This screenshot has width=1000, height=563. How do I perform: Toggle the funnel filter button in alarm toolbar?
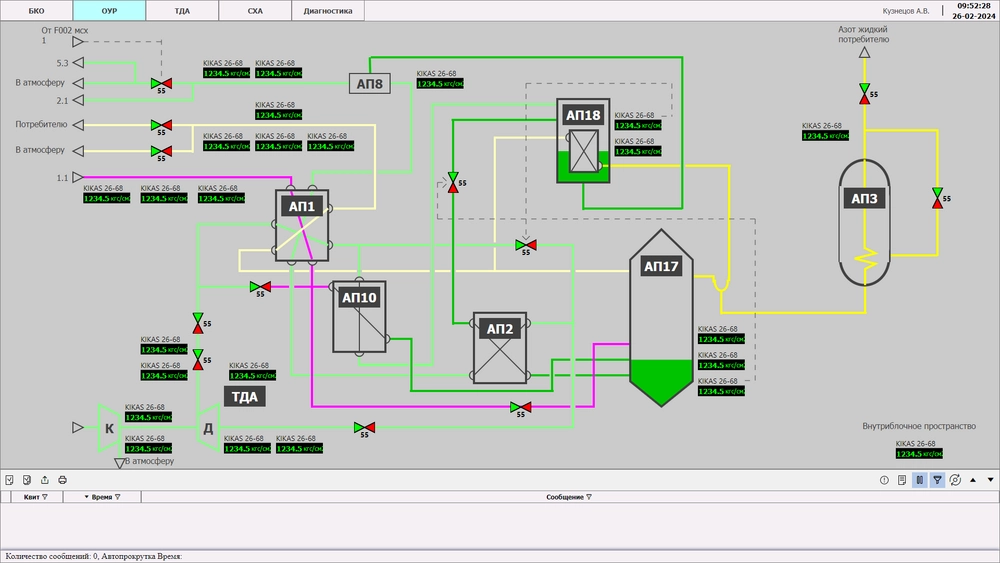tap(937, 480)
